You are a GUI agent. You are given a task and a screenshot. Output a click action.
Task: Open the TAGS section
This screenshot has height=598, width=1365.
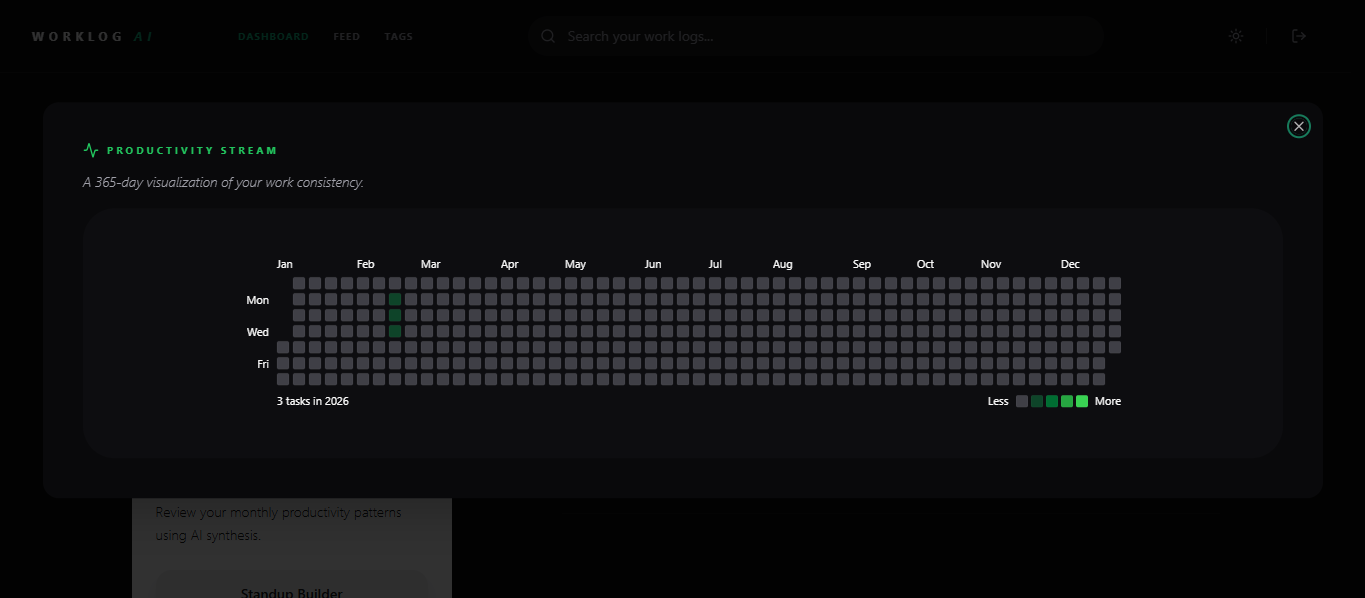[x=398, y=36]
